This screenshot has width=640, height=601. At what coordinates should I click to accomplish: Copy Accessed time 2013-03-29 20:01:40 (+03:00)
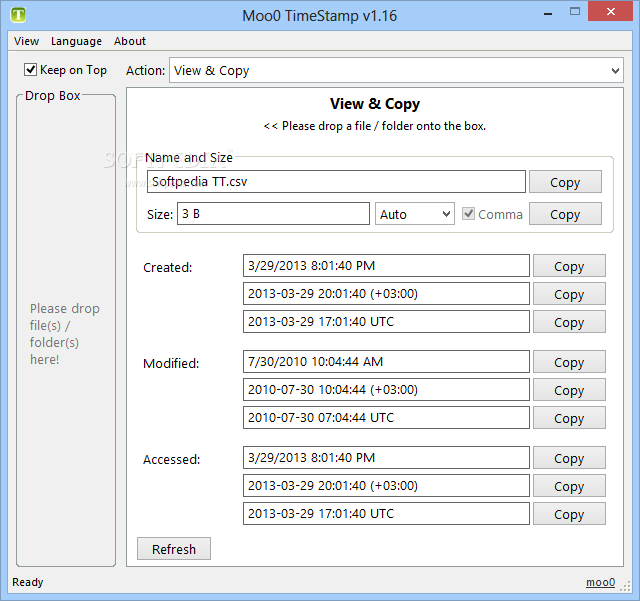(x=569, y=485)
